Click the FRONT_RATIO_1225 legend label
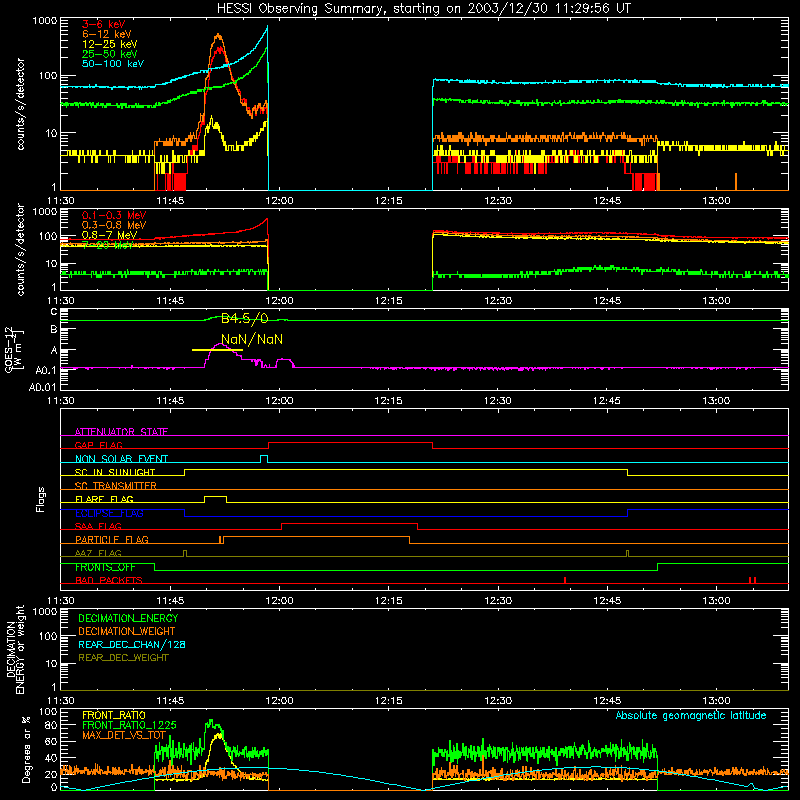This screenshot has width=800, height=800. pos(129,726)
